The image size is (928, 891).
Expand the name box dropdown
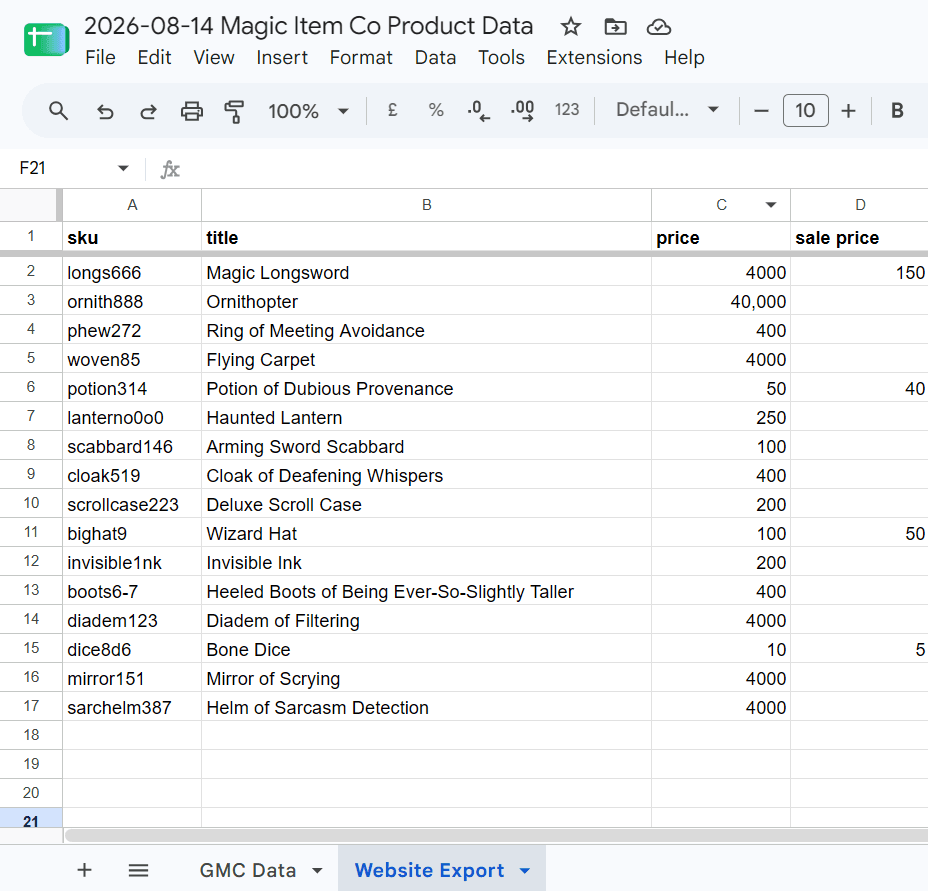[x=123, y=168]
